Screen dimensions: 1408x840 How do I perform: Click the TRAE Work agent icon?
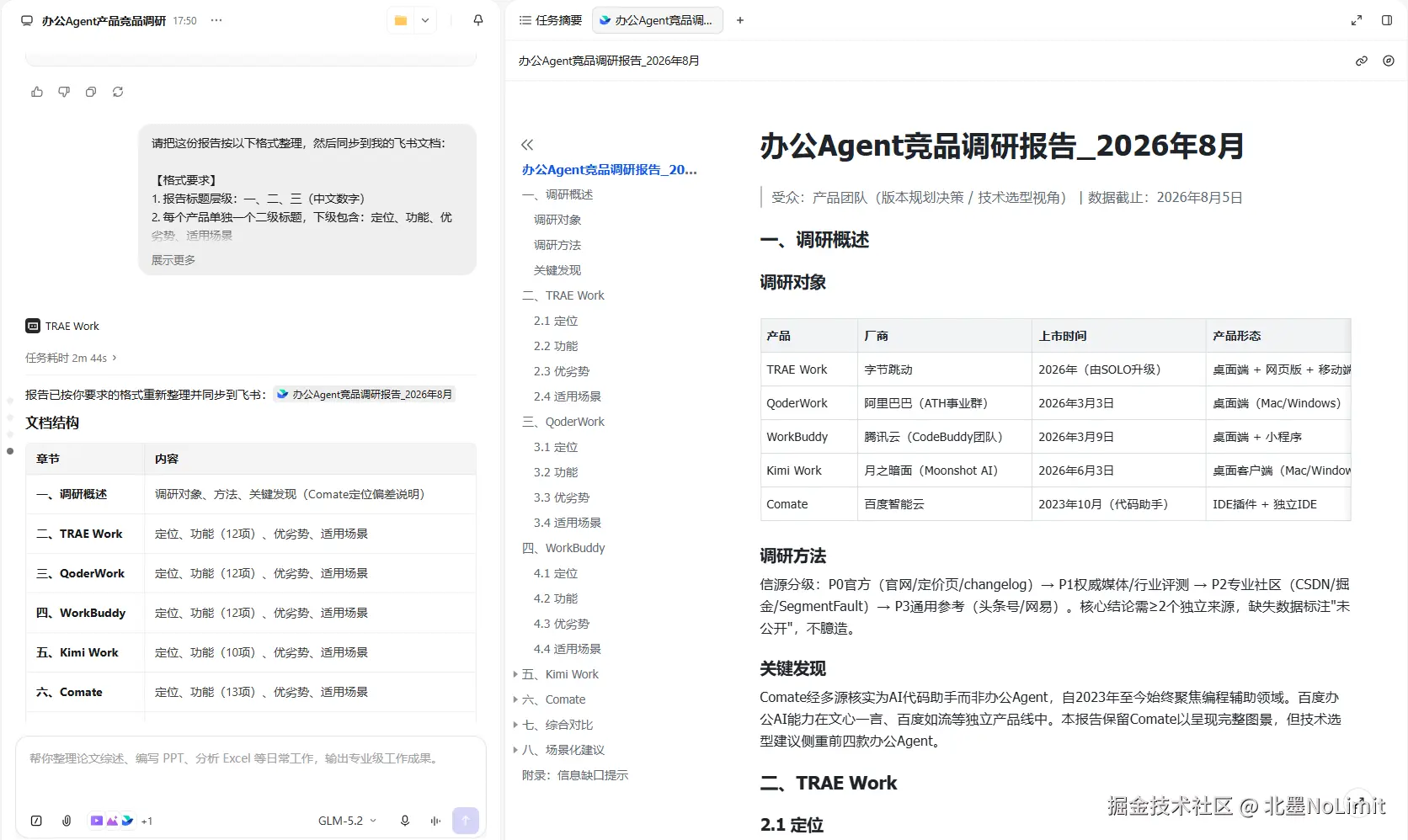pyautogui.click(x=33, y=326)
